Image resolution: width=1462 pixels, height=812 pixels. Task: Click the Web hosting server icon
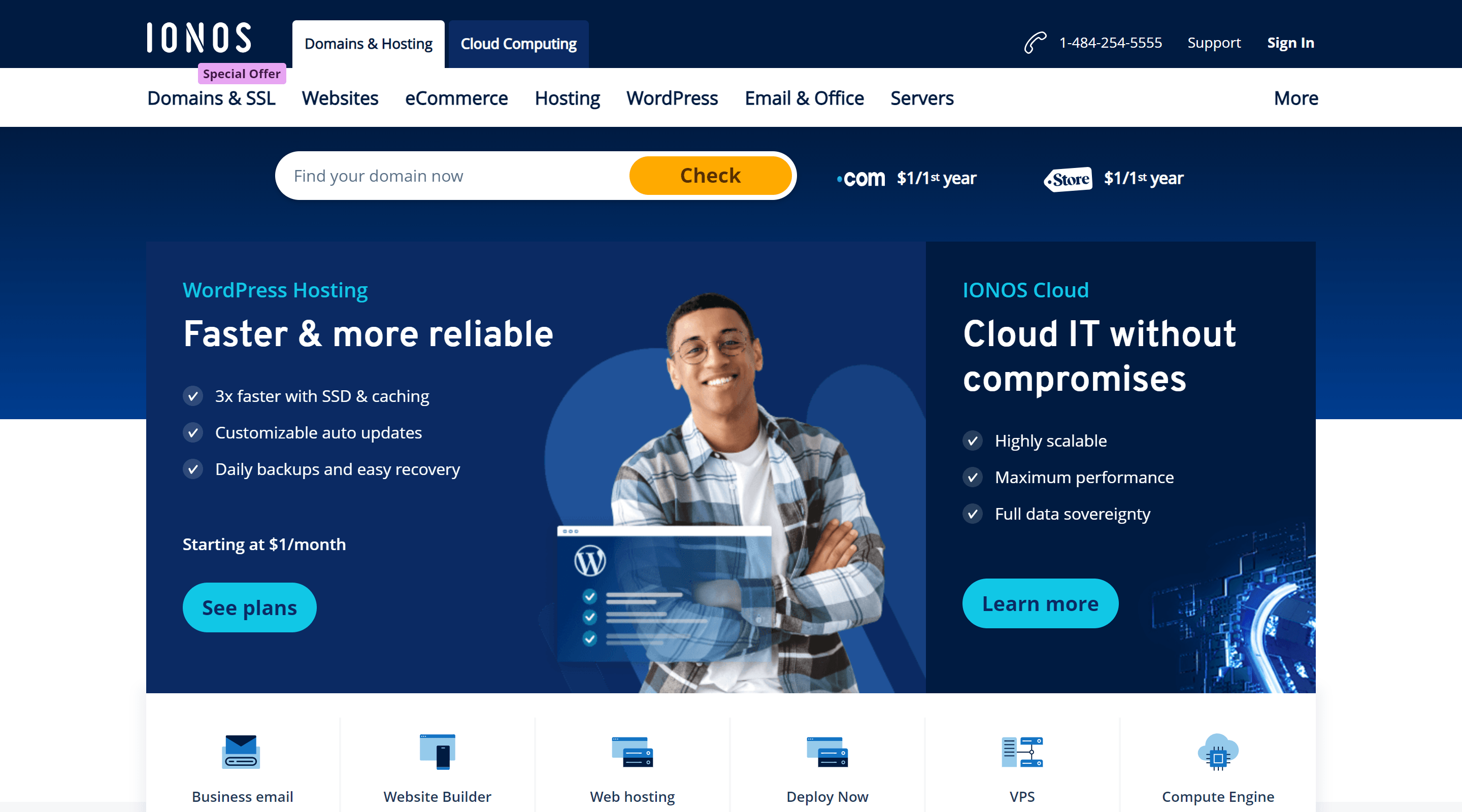632,753
